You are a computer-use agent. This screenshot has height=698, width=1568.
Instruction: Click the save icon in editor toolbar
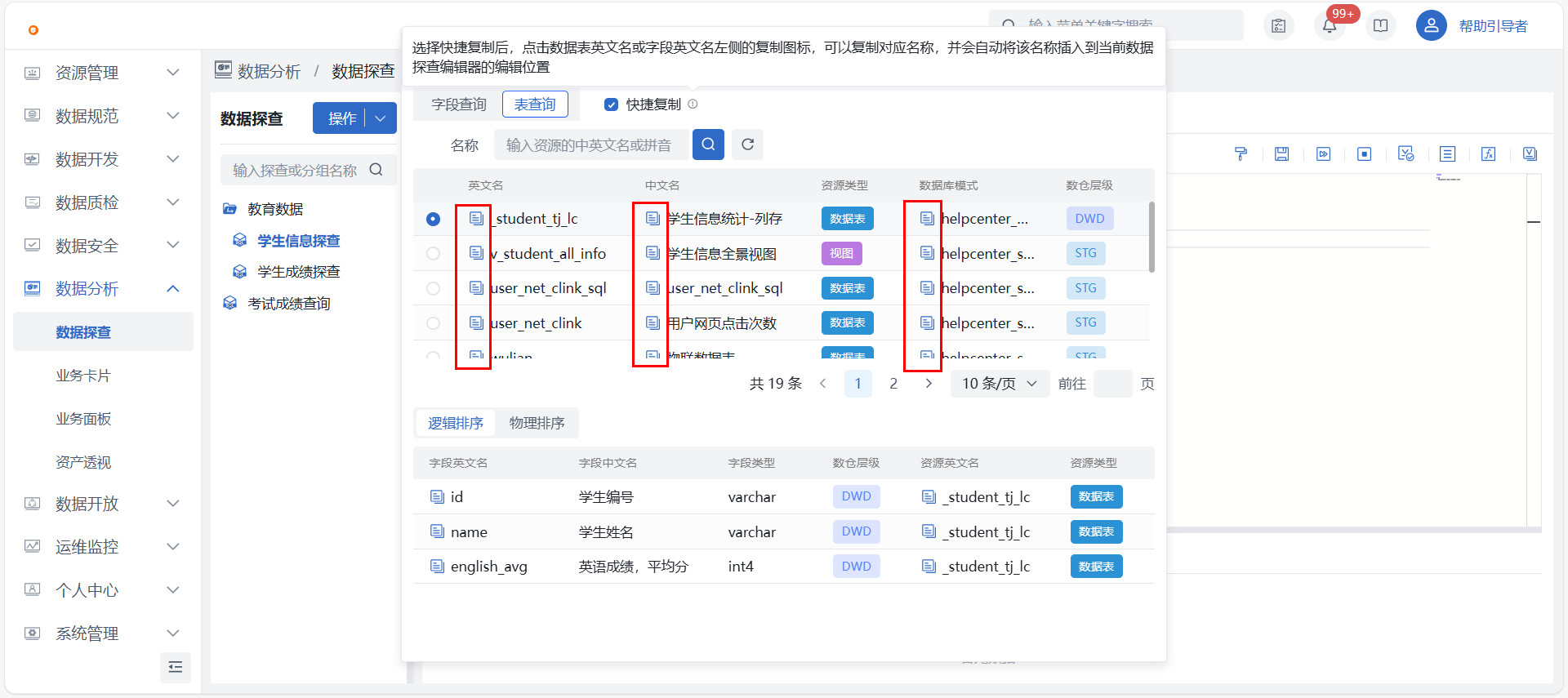pyautogui.click(x=1282, y=154)
